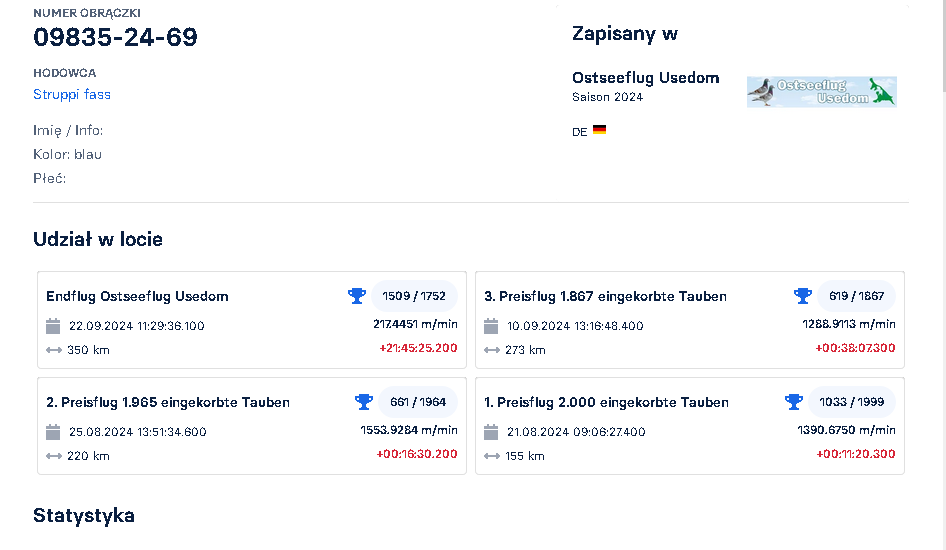The height and width of the screenshot is (550, 946).
Task: Click trophy icon on Endflug Ostseeflug Usedom card
Action: pyautogui.click(x=357, y=296)
